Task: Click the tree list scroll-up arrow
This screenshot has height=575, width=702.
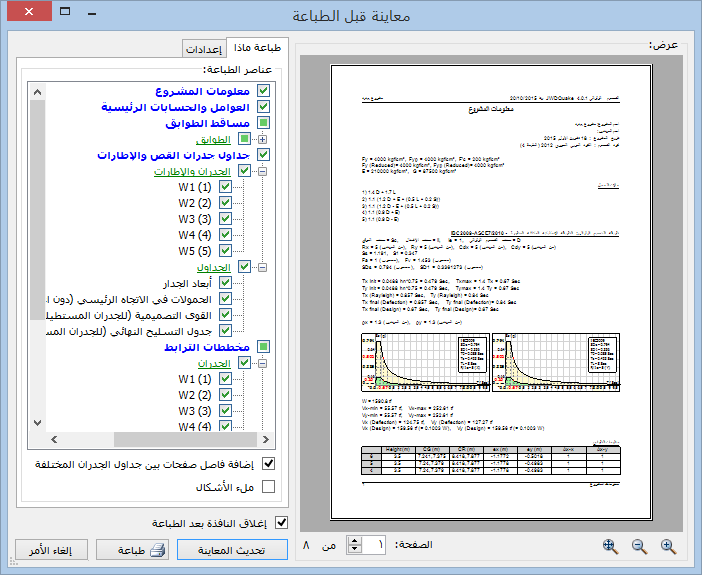Action: pos(39,93)
